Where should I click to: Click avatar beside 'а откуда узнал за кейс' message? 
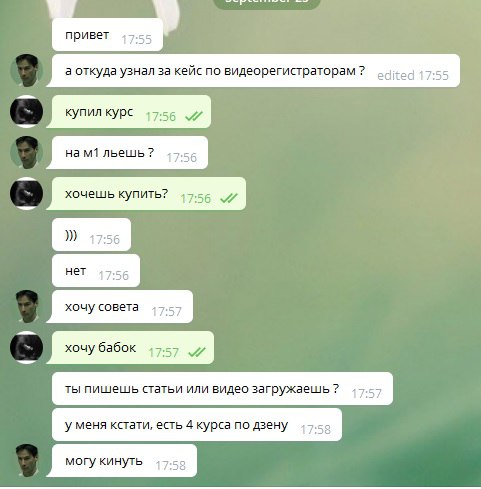[x=26, y=71]
